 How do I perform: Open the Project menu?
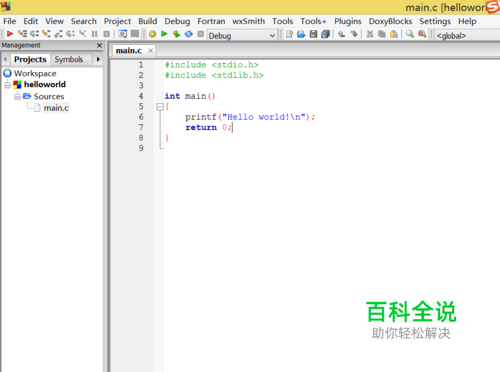[117, 21]
